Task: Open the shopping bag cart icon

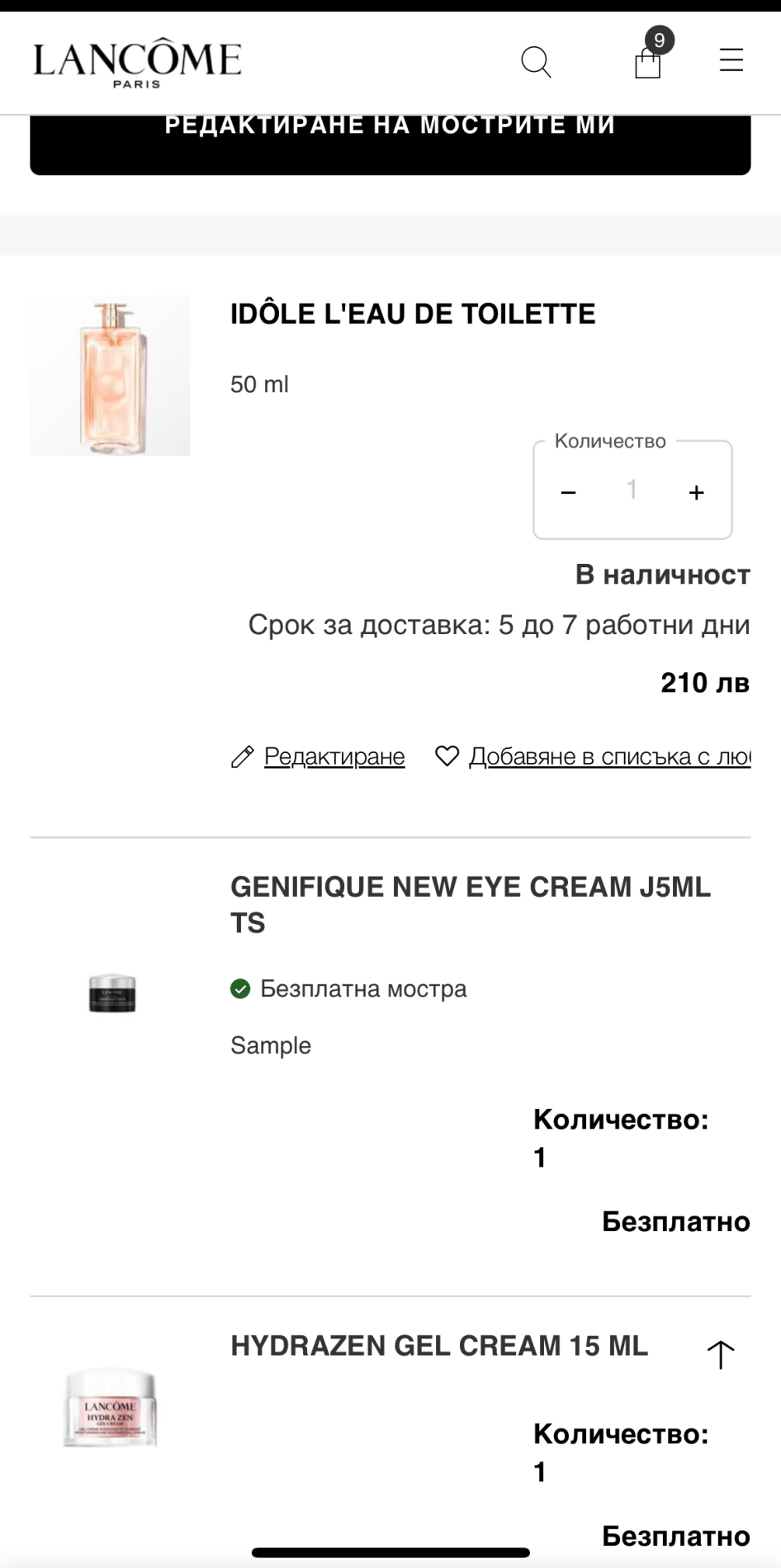Action: [x=648, y=63]
